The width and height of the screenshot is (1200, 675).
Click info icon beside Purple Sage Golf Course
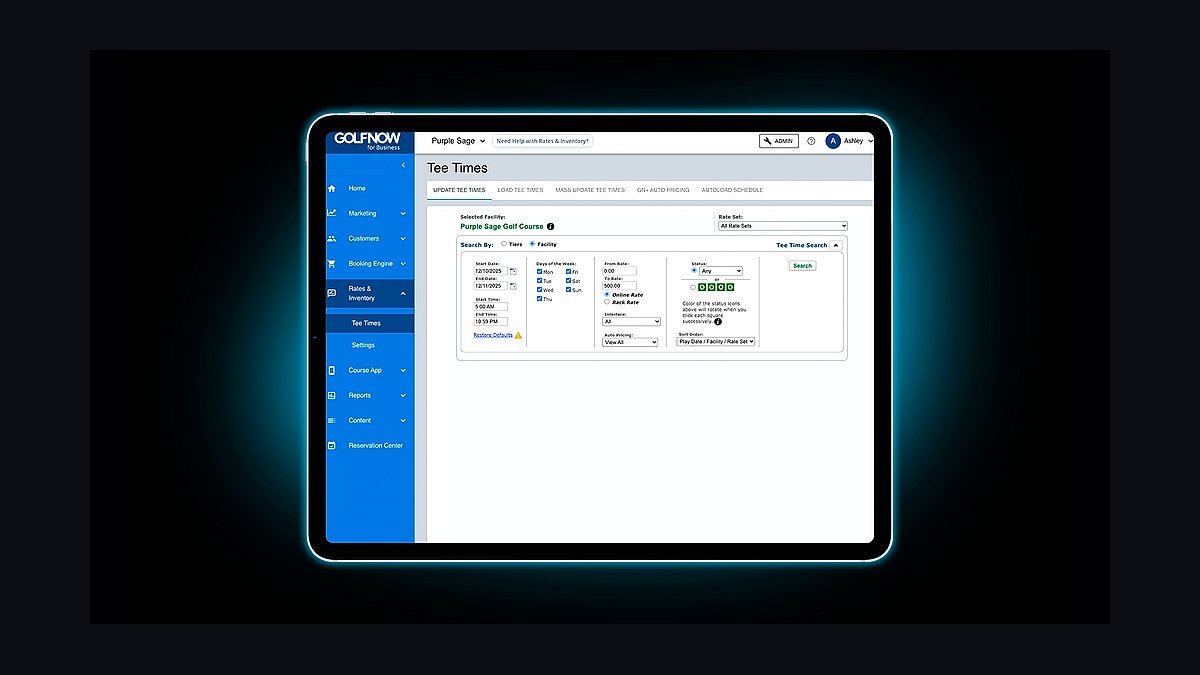pyautogui.click(x=550, y=227)
